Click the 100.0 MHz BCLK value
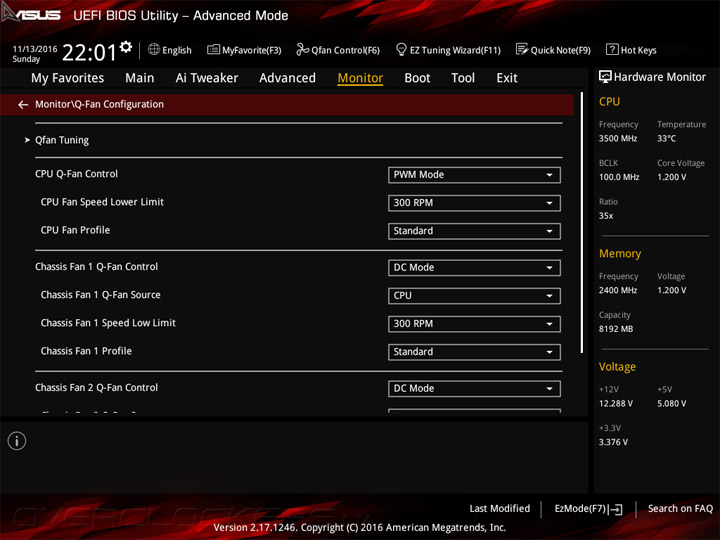 tap(619, 177)
